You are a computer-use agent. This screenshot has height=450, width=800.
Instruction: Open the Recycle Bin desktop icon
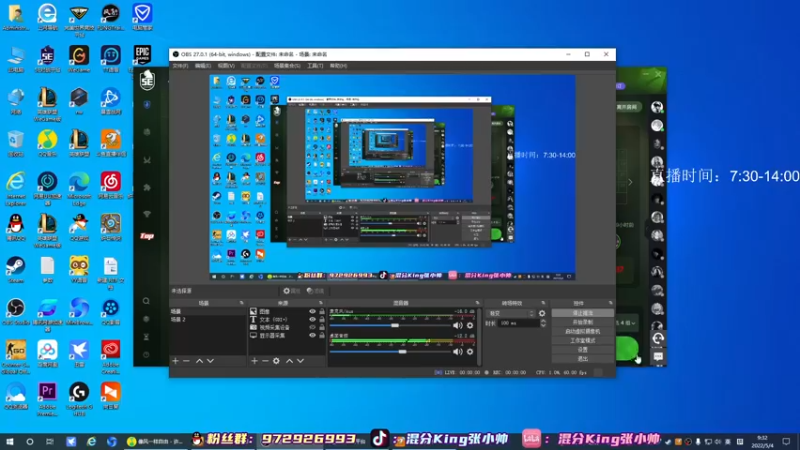click(x=16, y=143)
